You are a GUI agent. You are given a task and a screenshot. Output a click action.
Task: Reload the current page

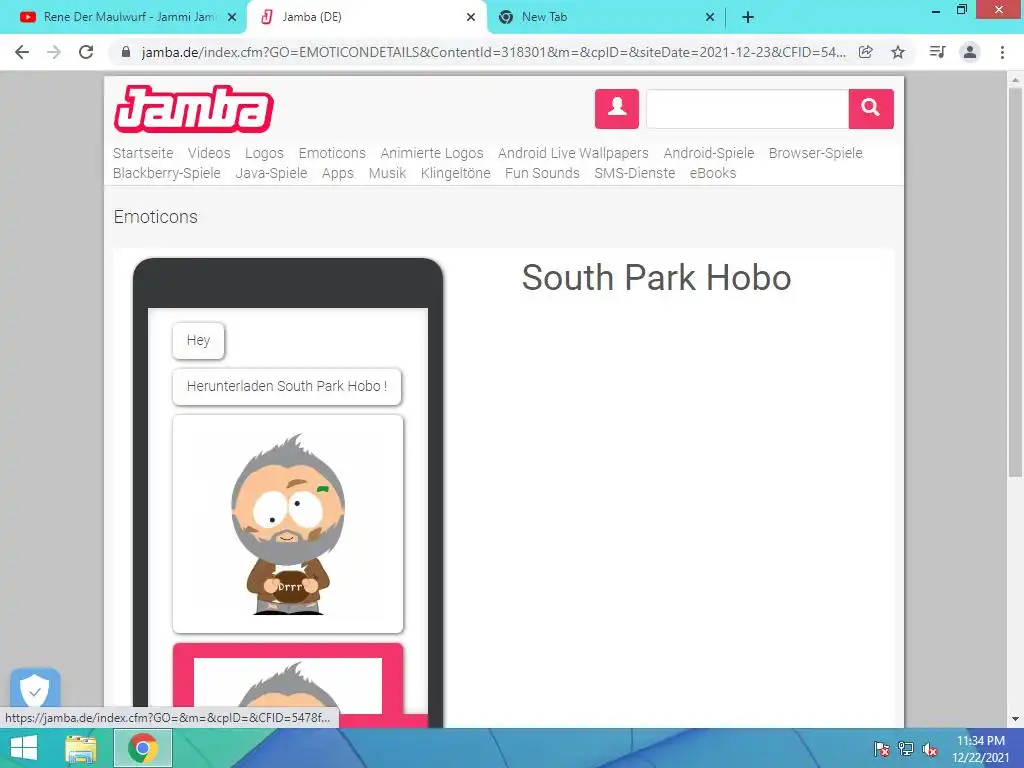coord(86,52)
